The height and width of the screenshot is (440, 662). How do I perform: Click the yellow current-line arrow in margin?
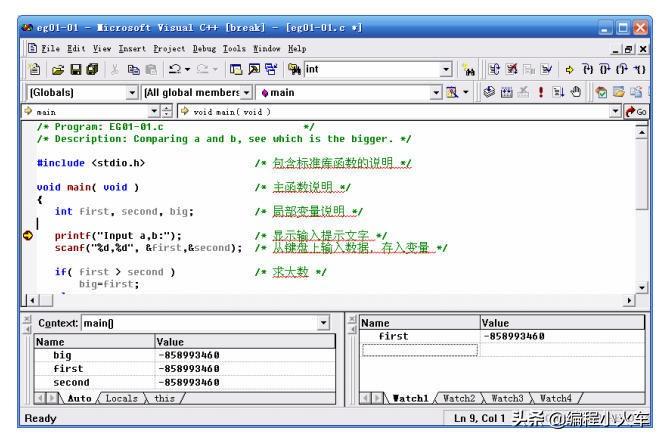click(28, 236)
